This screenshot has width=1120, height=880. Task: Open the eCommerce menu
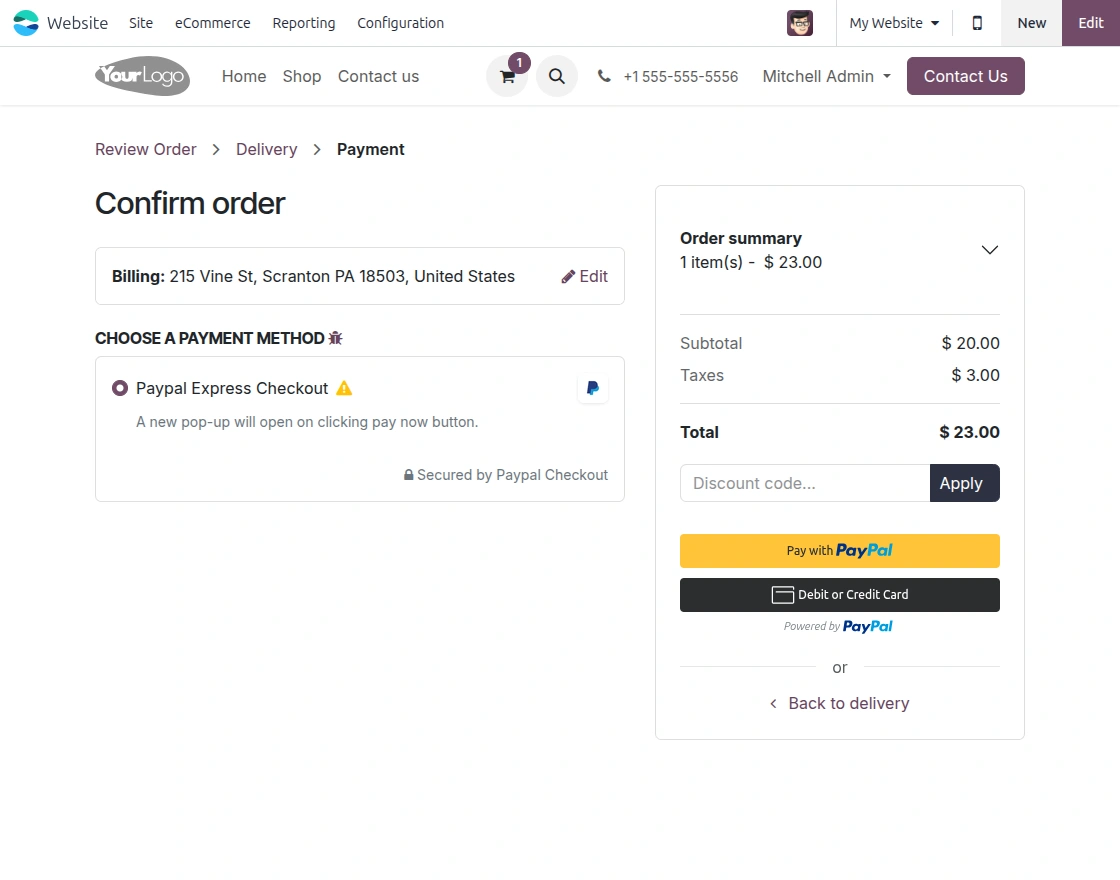pos(212,23)
